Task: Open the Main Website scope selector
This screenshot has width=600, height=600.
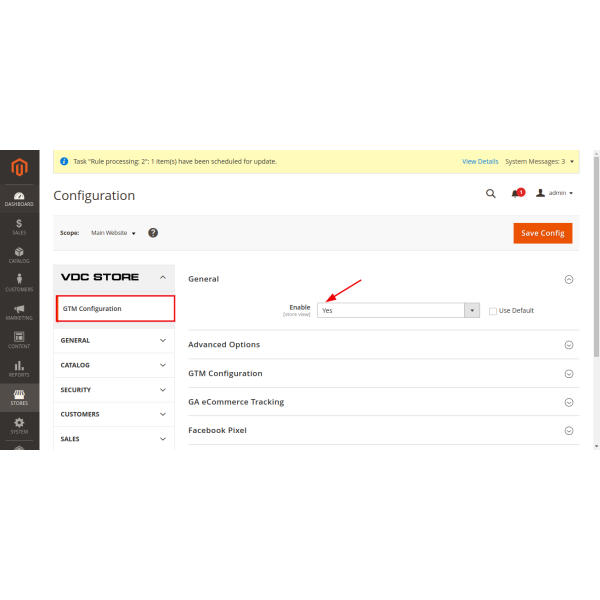Action: pyautogui.click(x=113, y=233)
